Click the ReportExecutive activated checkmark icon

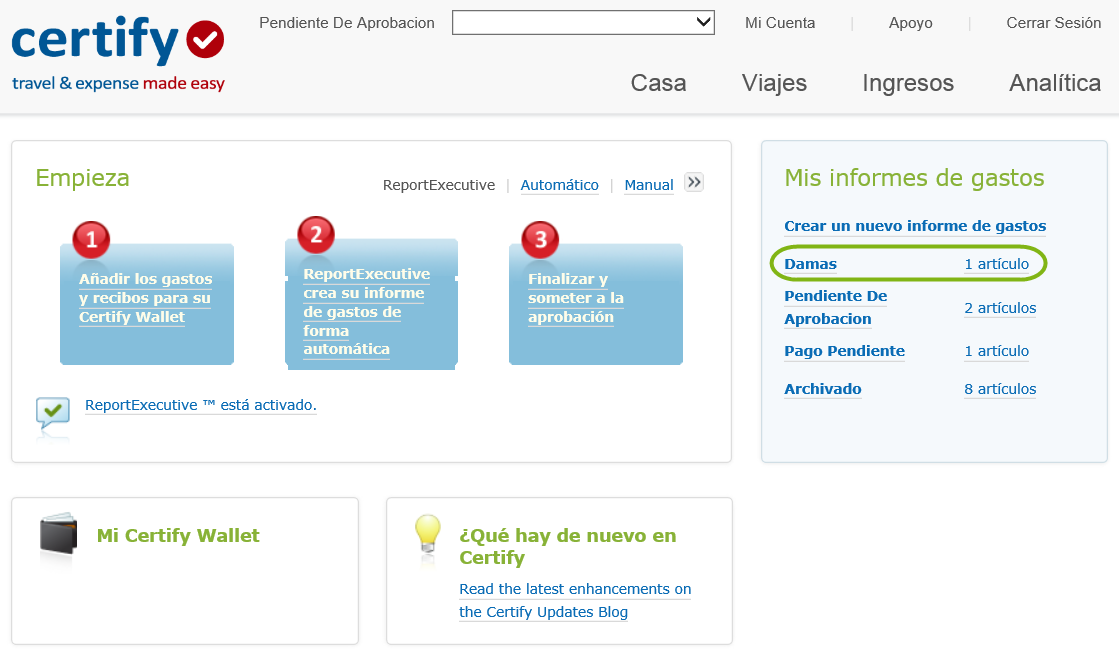53,413
